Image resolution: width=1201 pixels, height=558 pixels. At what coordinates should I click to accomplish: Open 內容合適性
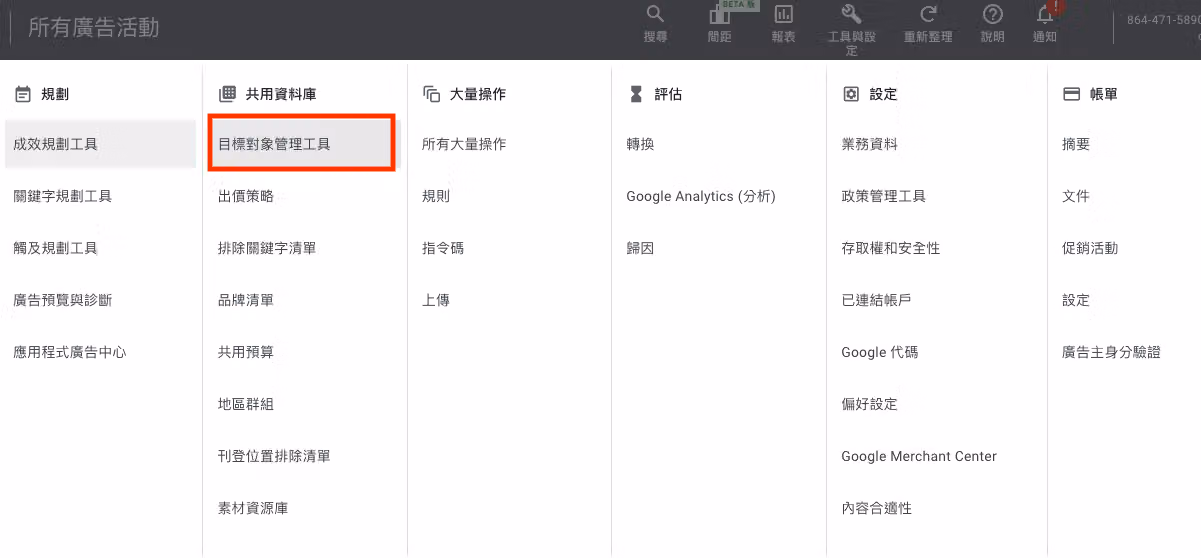point(877,508)
